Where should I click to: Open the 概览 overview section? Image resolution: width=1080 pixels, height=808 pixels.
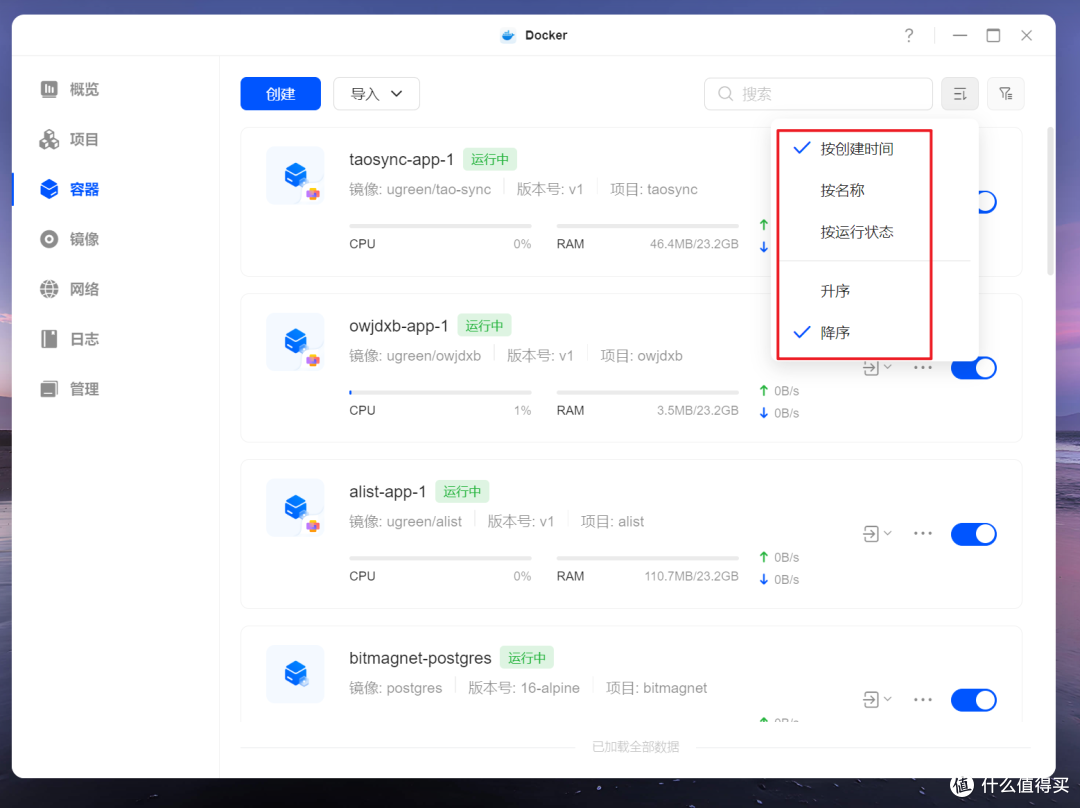coord(70,90)
